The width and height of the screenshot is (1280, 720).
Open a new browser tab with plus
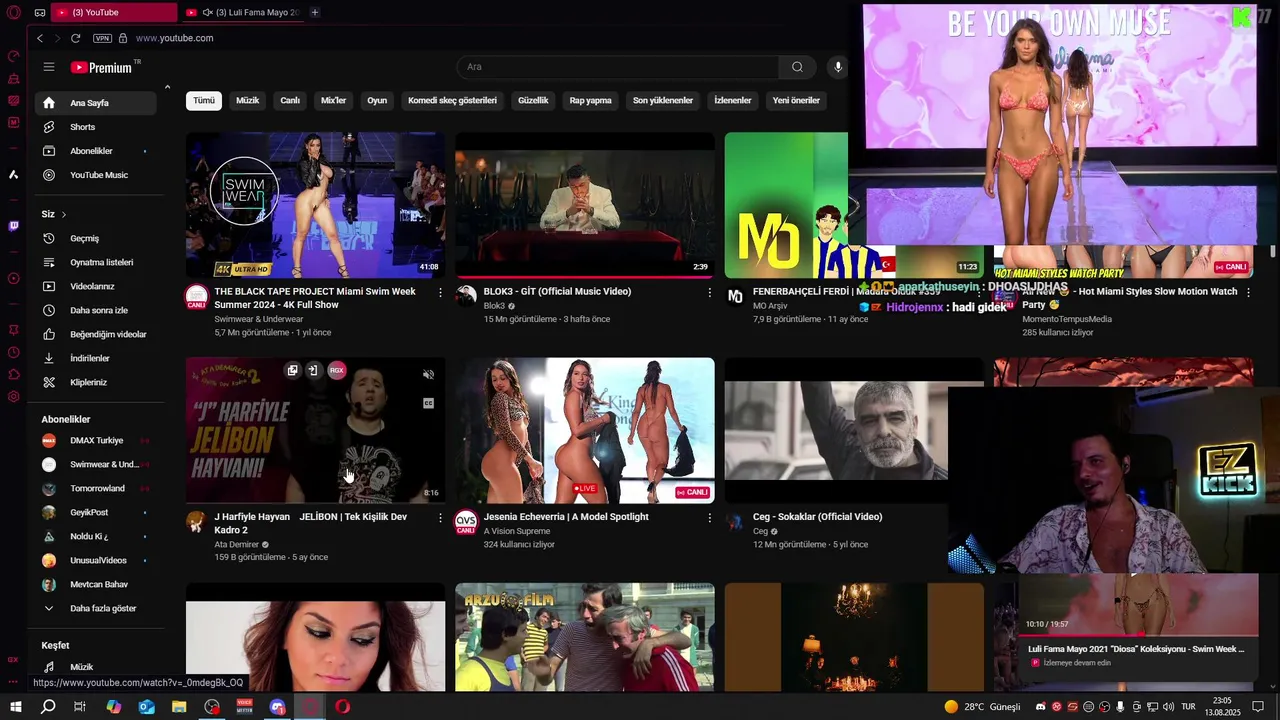pyautogui.click(x=315, y=12)
